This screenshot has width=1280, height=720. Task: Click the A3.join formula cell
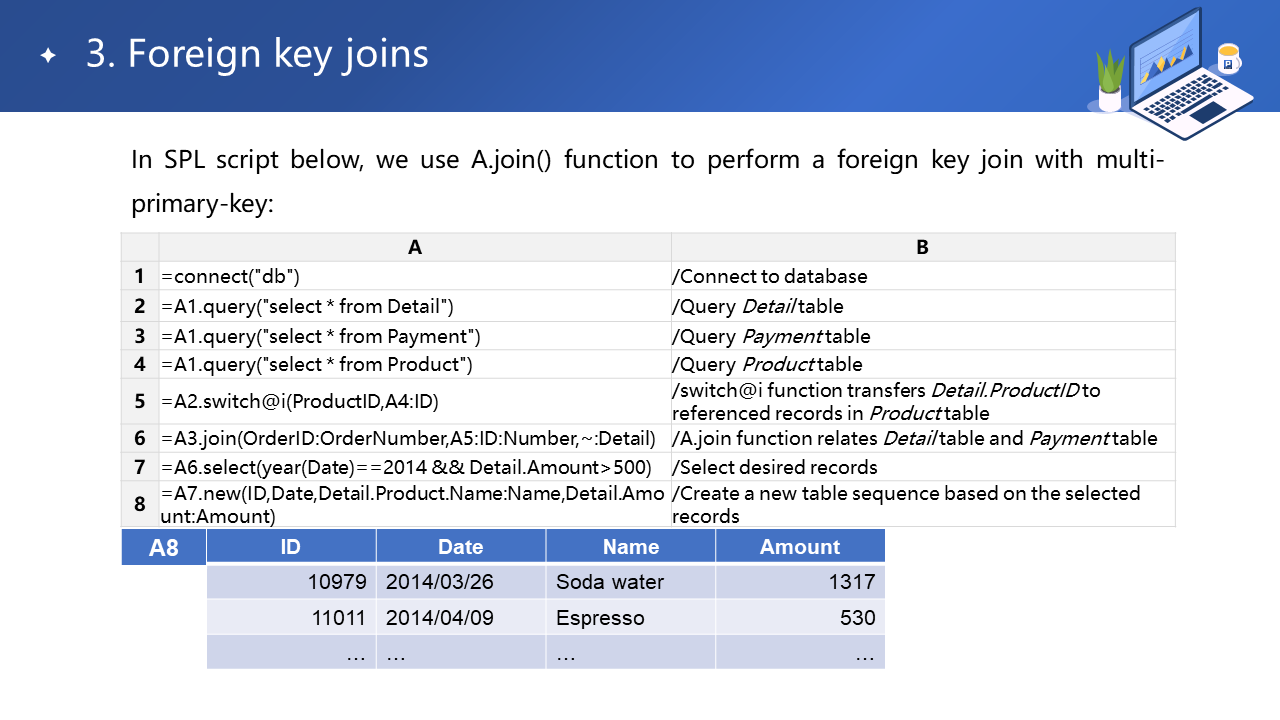click(415, 438)
